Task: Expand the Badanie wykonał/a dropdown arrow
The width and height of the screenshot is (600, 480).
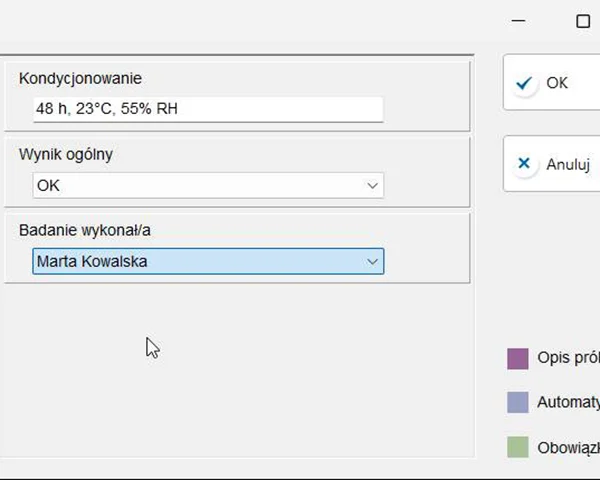Action: (x=373, y=262)
